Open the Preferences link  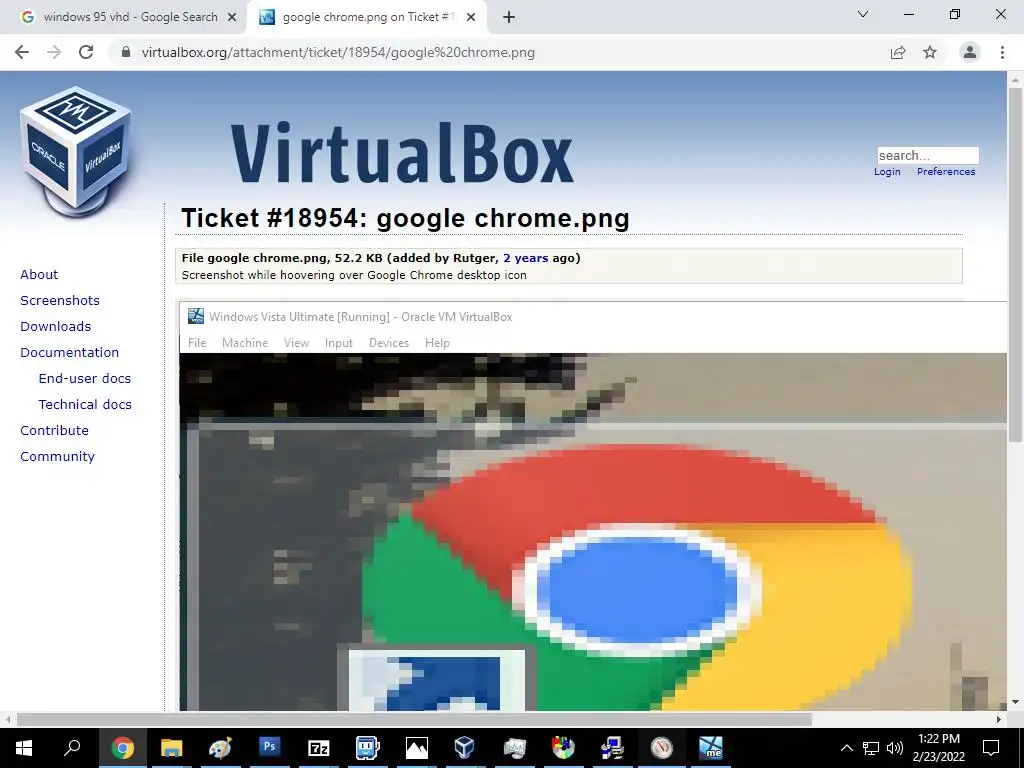pyautogui.click(x=946, y=172)
